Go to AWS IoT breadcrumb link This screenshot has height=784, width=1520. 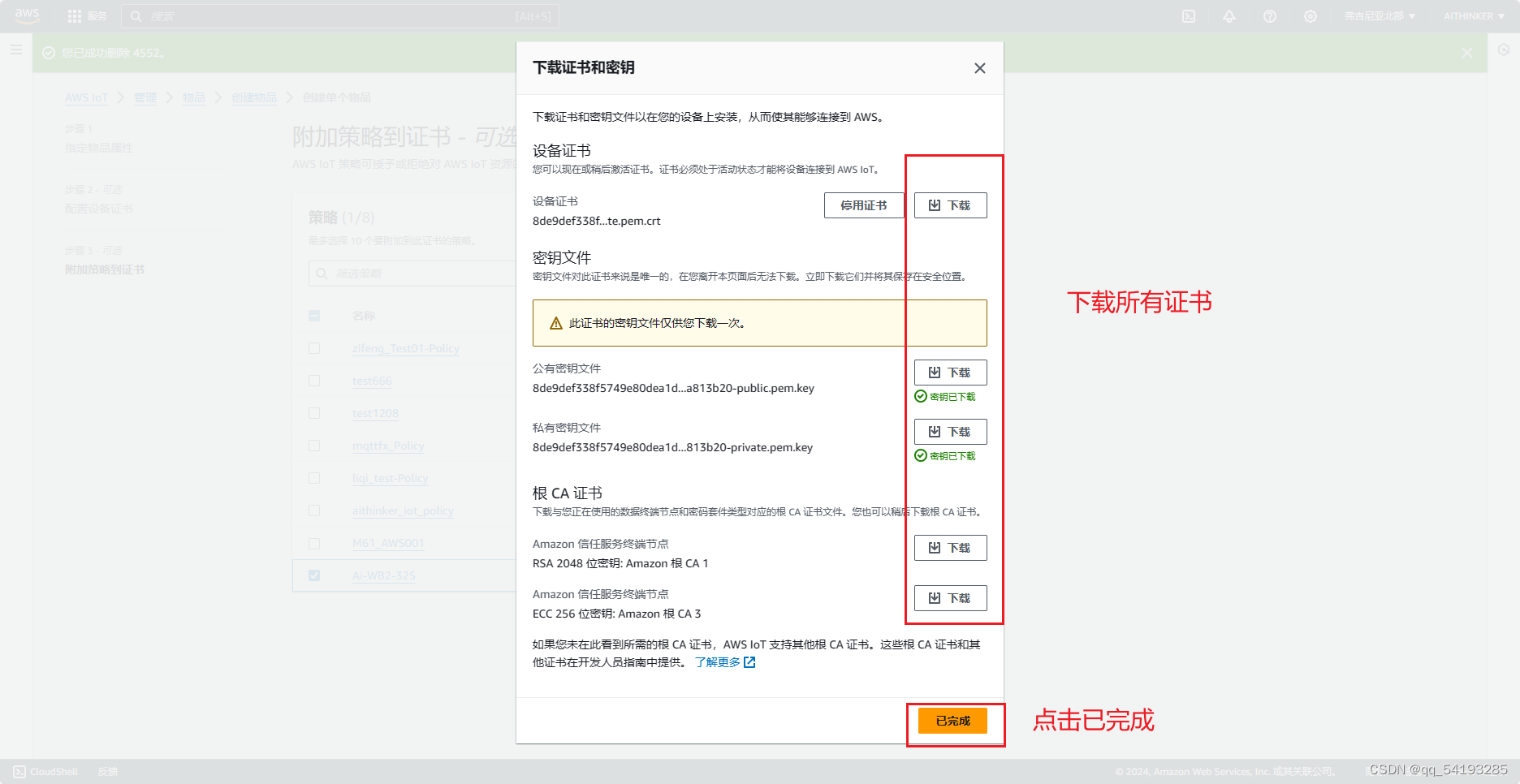(x=86, y=97)
